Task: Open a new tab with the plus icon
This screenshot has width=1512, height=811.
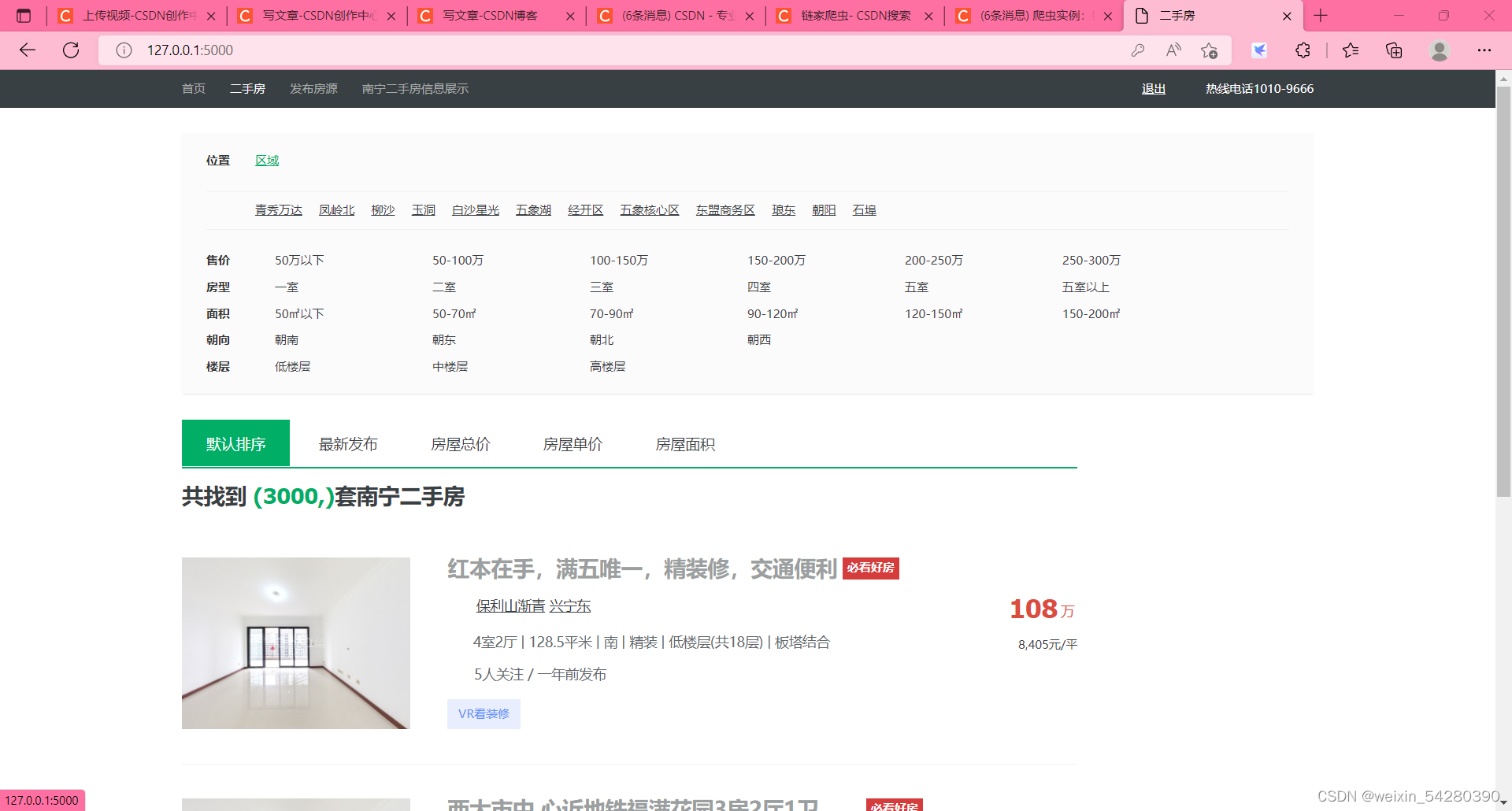Action: coord(1321,16)
